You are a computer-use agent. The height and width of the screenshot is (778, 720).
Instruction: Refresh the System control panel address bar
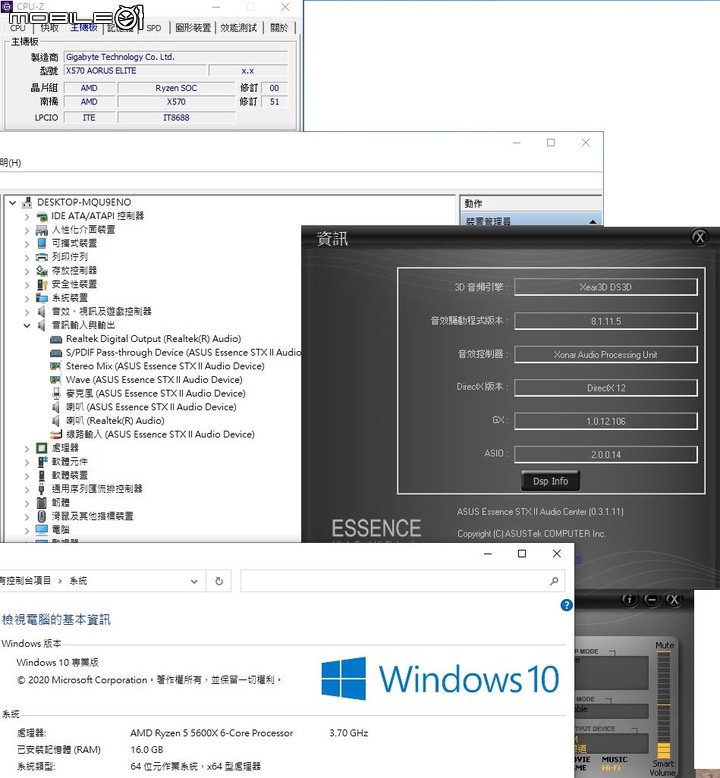coord(219,581)
